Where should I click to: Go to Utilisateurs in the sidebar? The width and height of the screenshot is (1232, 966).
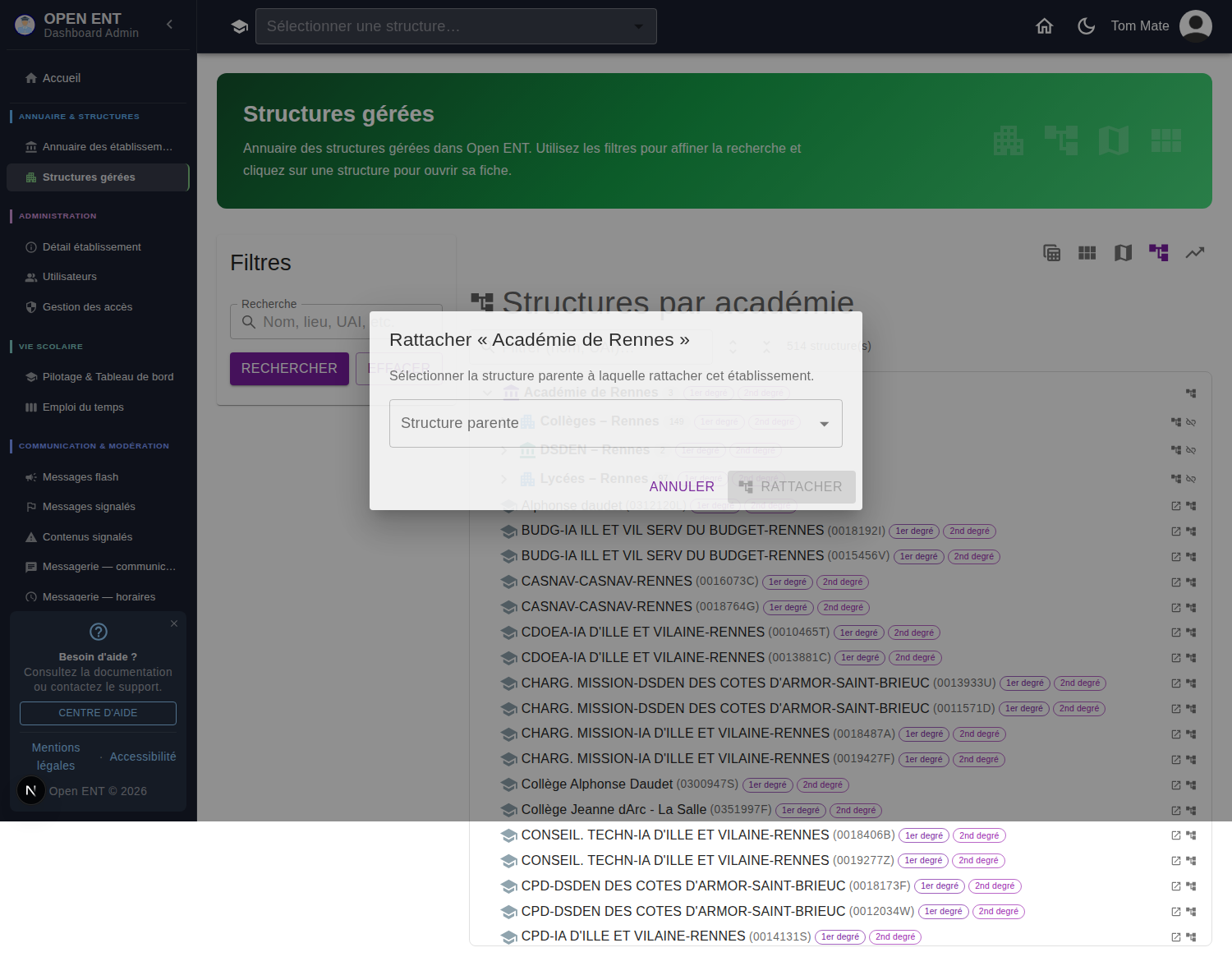(98, 277)
